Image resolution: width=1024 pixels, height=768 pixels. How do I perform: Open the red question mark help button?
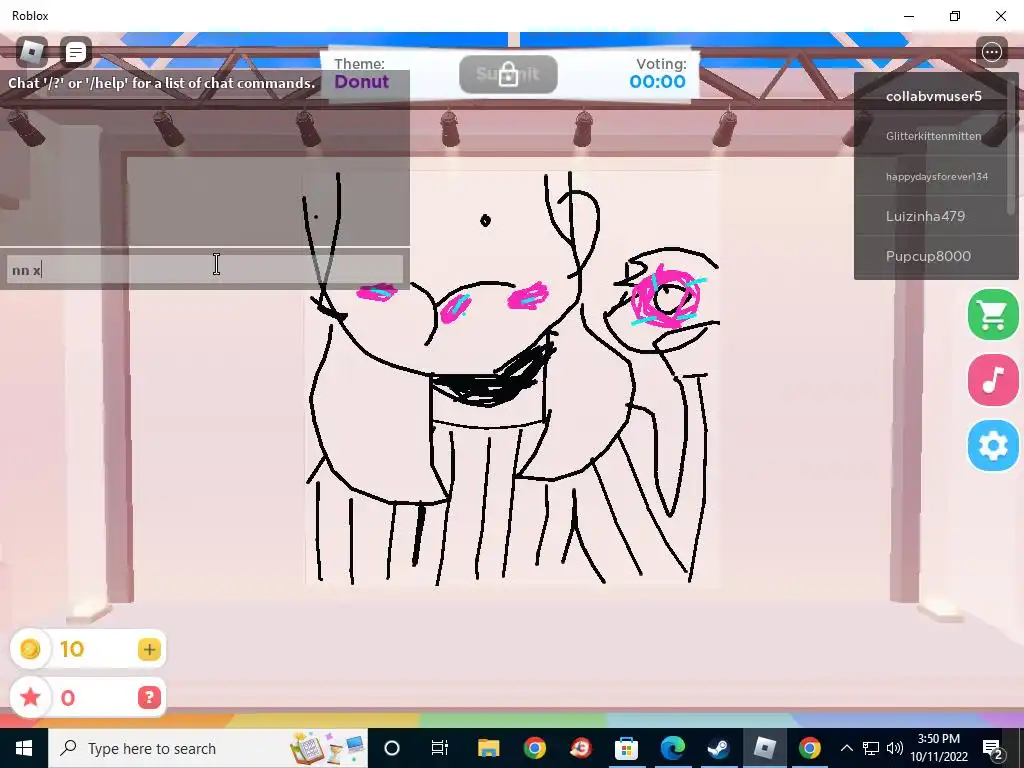[x=149, y=697]
